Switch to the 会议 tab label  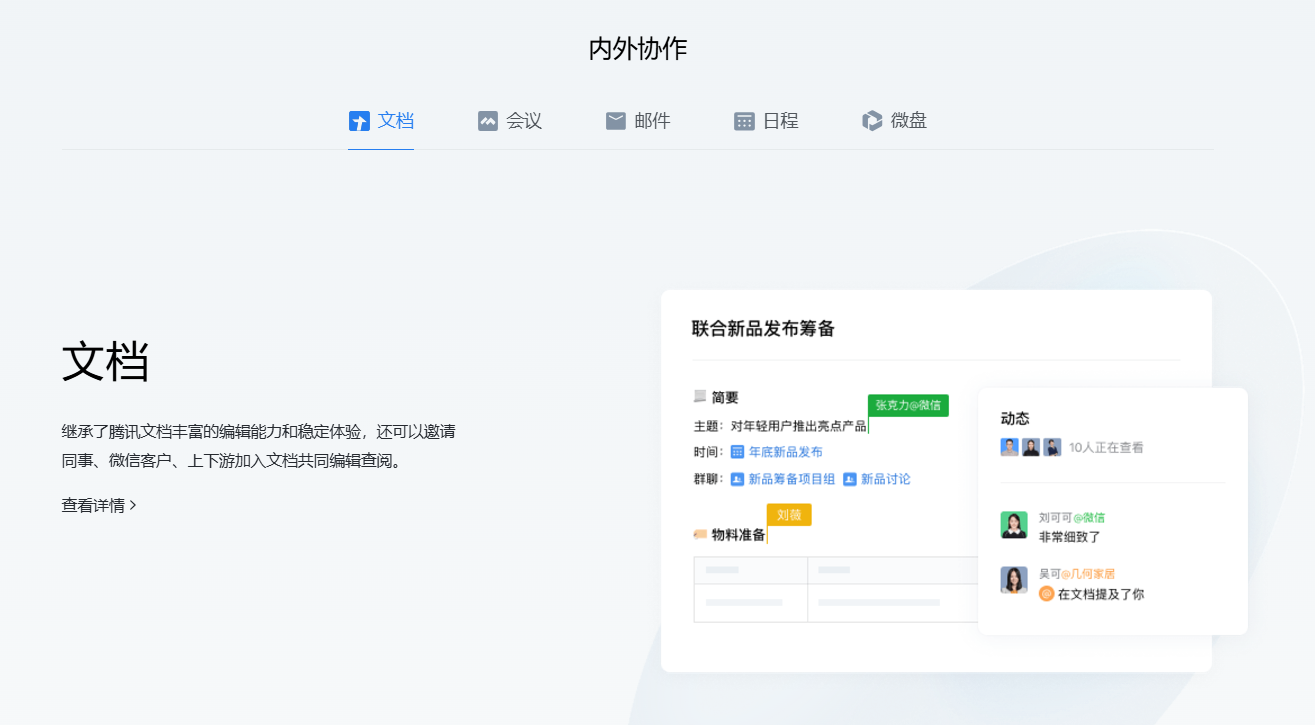pos(524,121)
